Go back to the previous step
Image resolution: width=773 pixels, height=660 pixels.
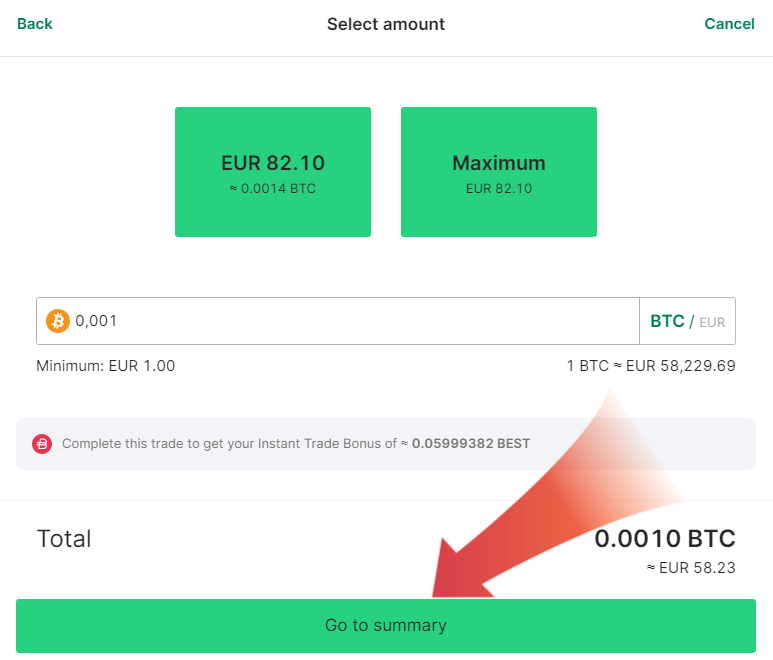pyautogui.click(x=35, y=24)
